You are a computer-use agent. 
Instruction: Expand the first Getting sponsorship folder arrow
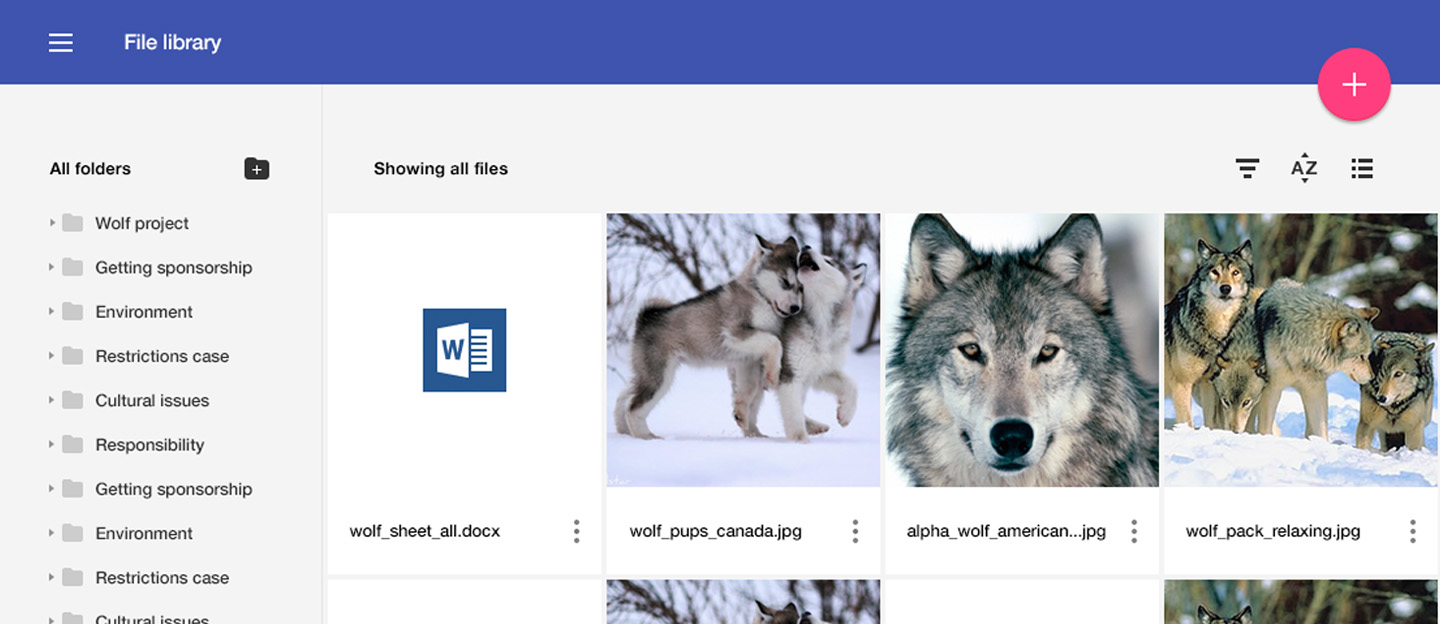pyautogui.click(x=52, y=267)
